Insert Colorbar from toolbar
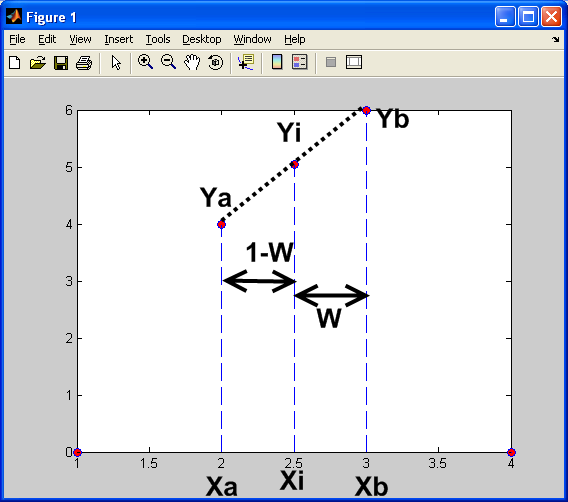 click(x=277, y=62)
